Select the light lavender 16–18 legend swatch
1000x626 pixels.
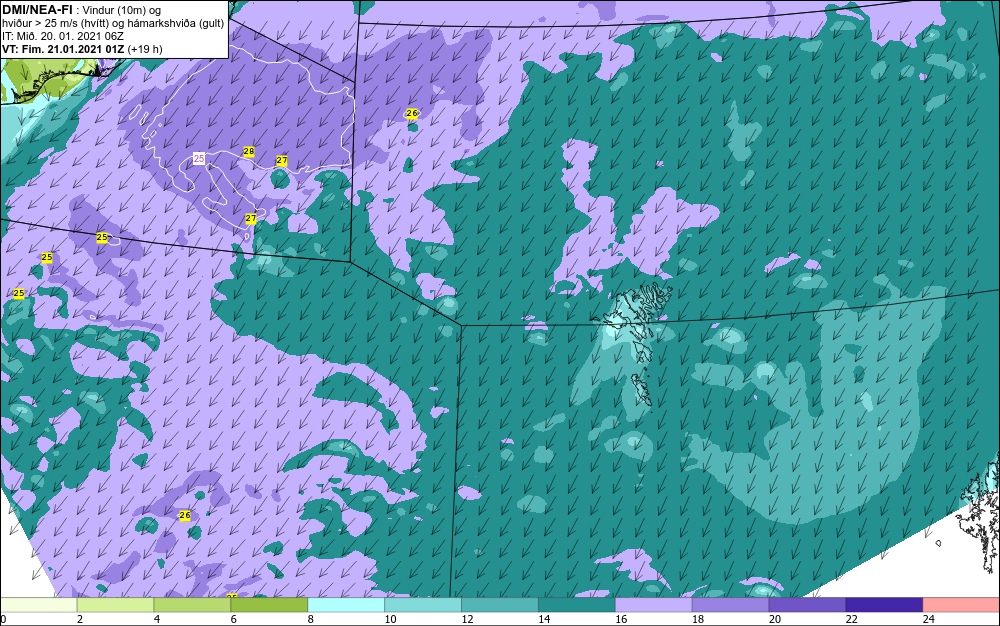pos(654,605)
